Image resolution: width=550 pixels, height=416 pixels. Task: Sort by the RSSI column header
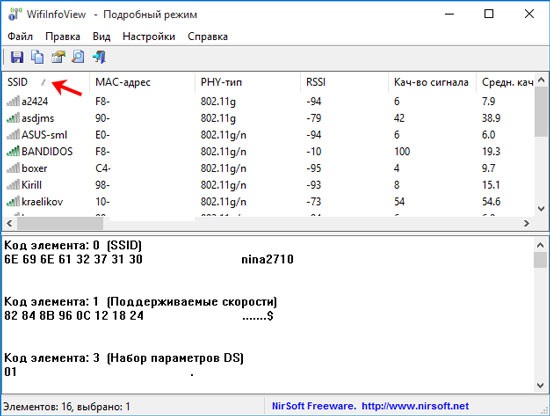(344, 82)
